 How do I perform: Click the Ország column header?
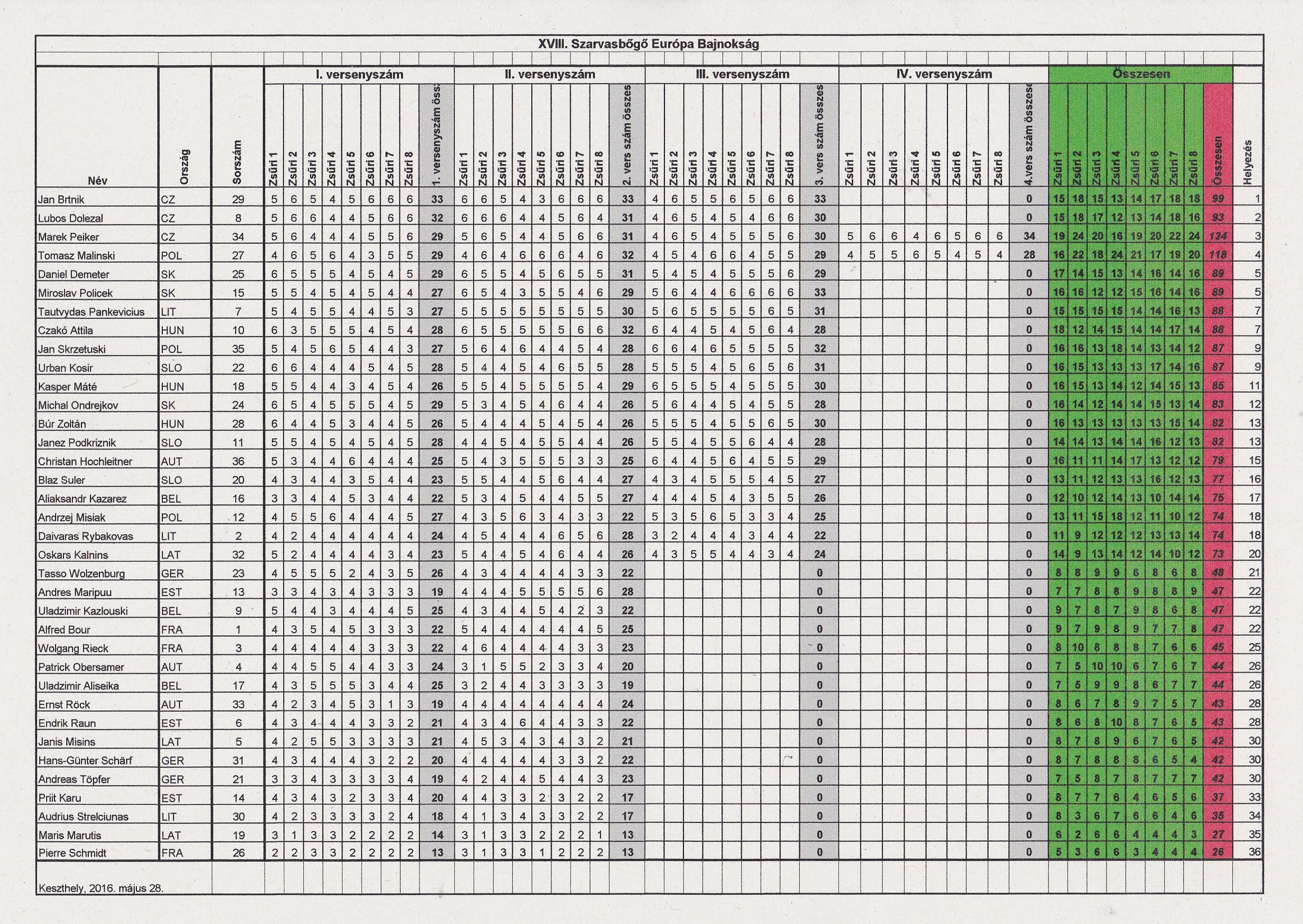click(184, 167)
